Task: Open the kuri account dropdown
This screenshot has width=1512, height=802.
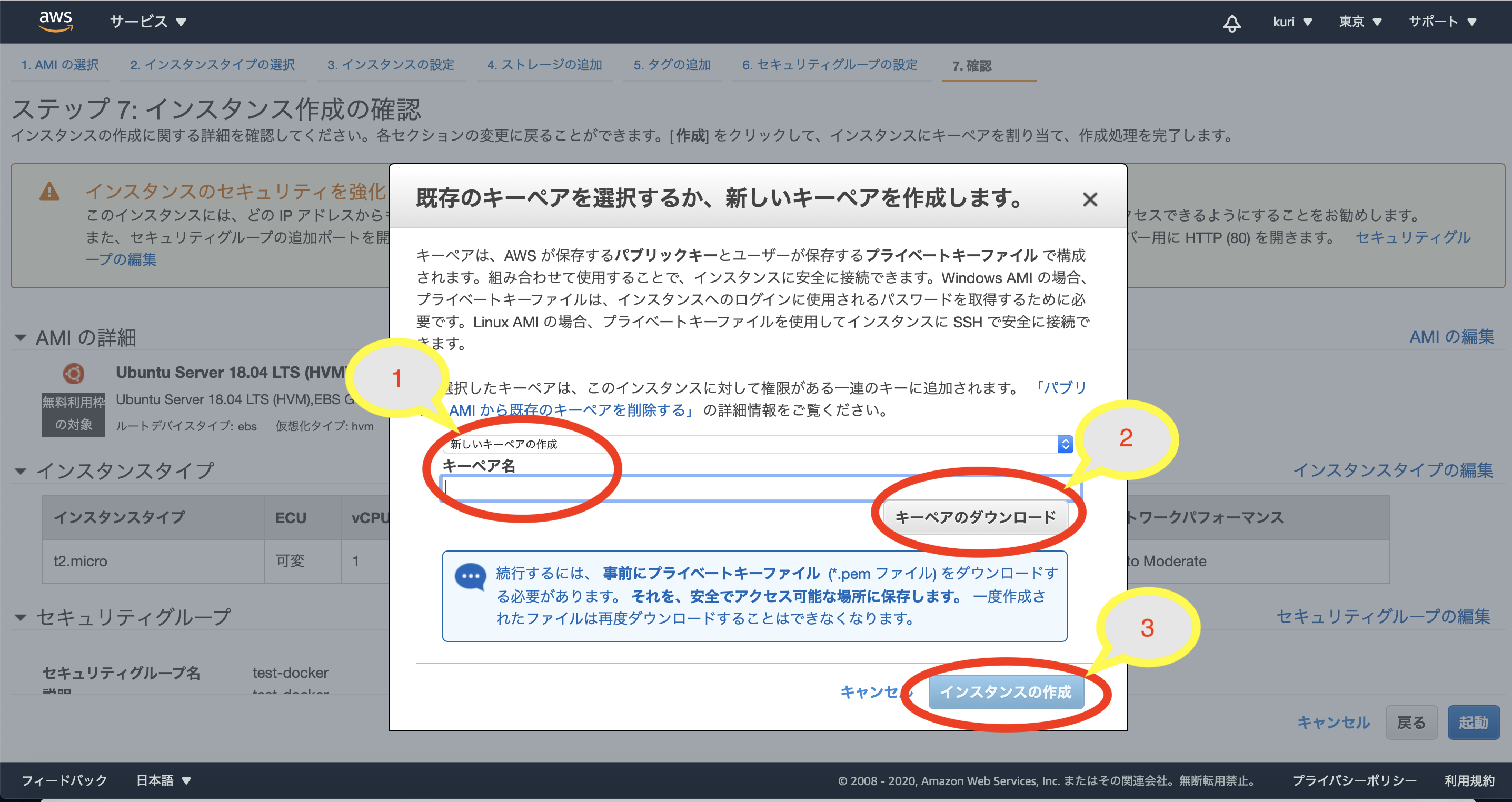Action: 1292,22
